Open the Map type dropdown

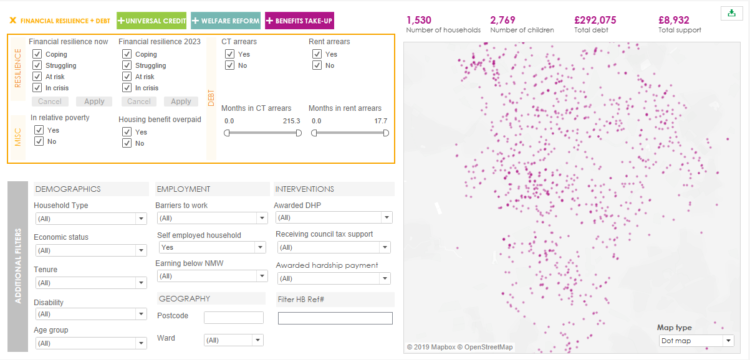point(695,341)
